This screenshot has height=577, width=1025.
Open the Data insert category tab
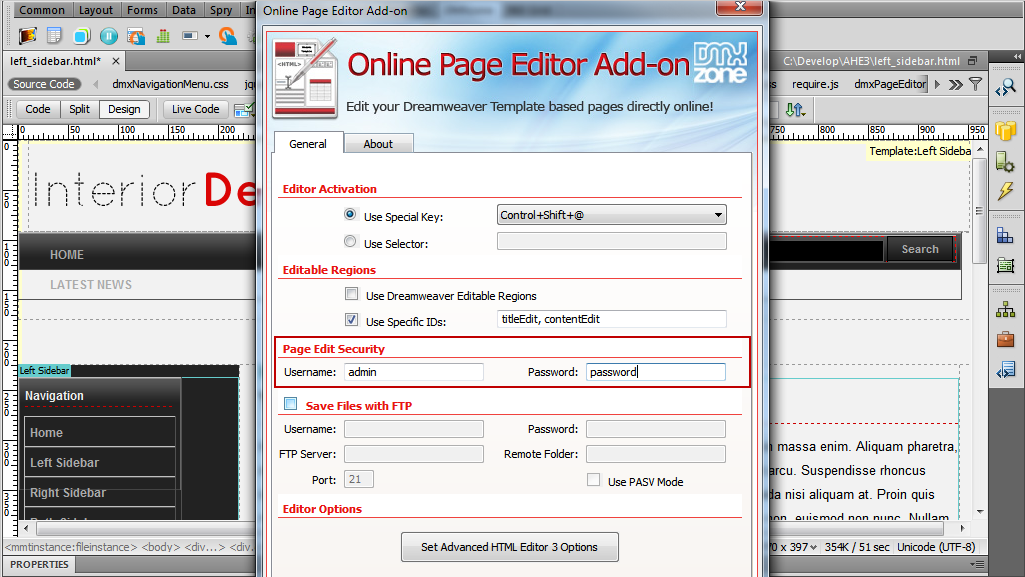click(184, 10)
